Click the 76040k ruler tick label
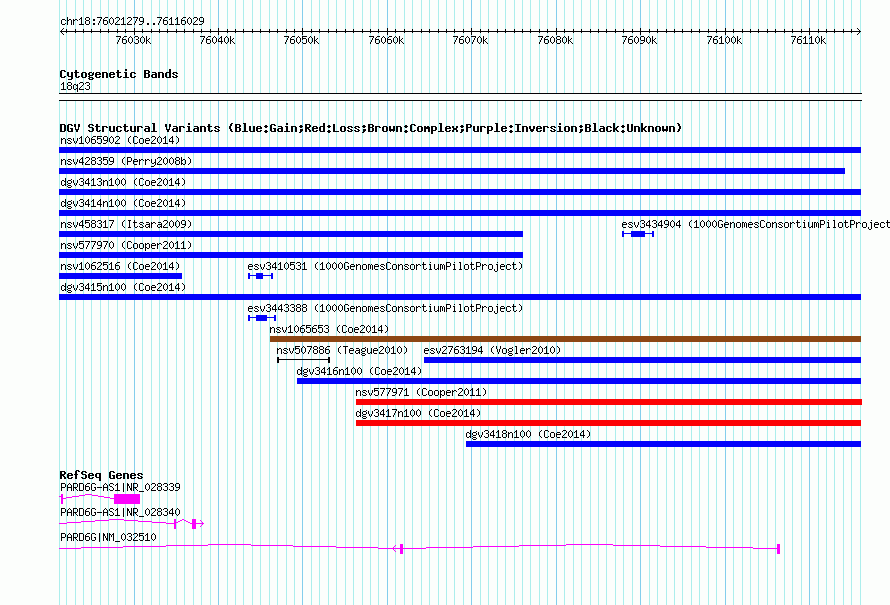The image size is (890, 605). point(217,40)
